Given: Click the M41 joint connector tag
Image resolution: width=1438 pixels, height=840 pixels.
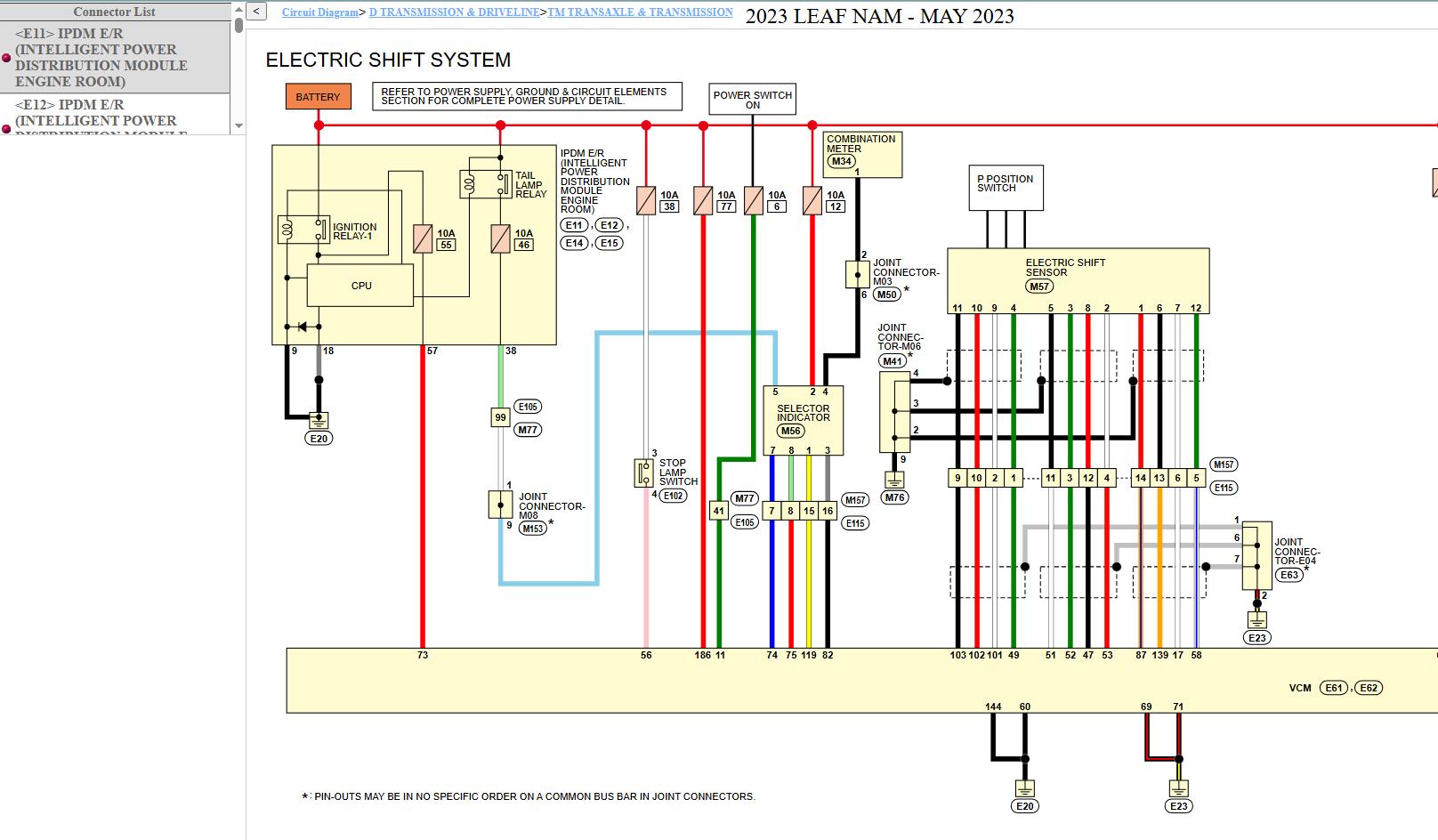Looking at the screenshot, I should [893, 361].
